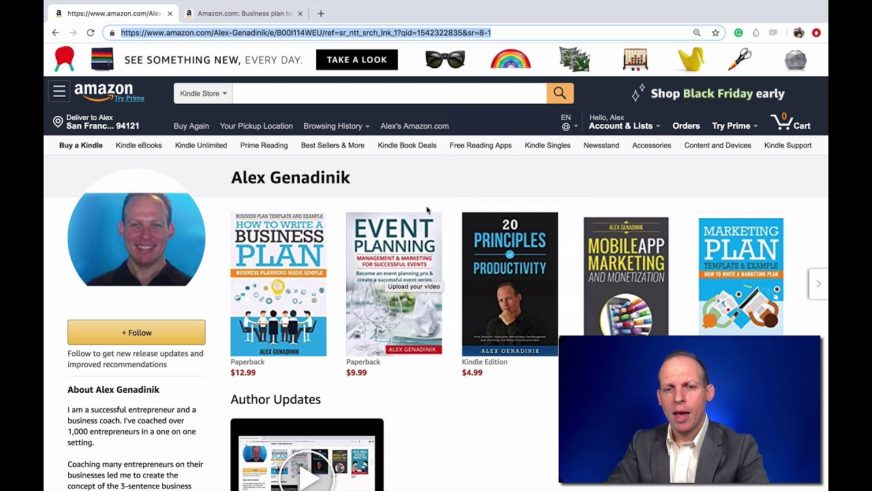Screen dimensions: 872x491
Task: Switch to the Business plan browser tab
Action: (x=244, y=13)
